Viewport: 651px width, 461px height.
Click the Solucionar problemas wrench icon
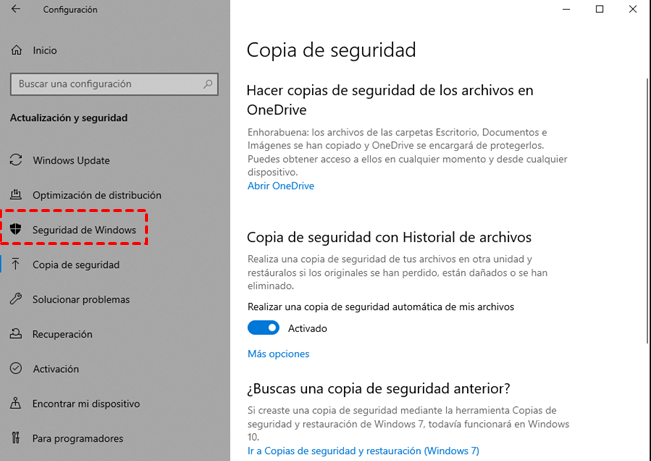(16, 299)
